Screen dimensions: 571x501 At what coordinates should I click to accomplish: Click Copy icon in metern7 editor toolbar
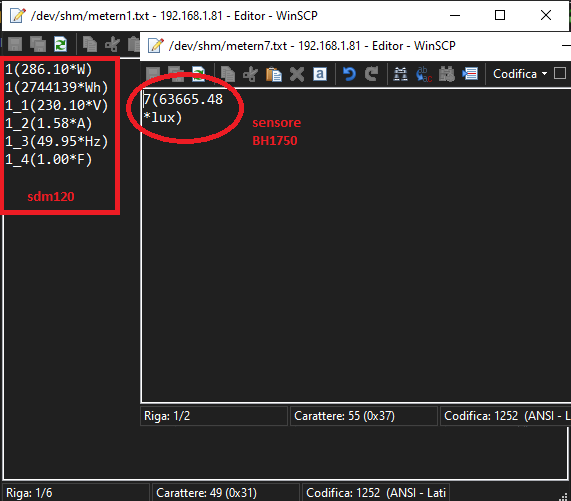pyautogui.click(x=228, y=74)
